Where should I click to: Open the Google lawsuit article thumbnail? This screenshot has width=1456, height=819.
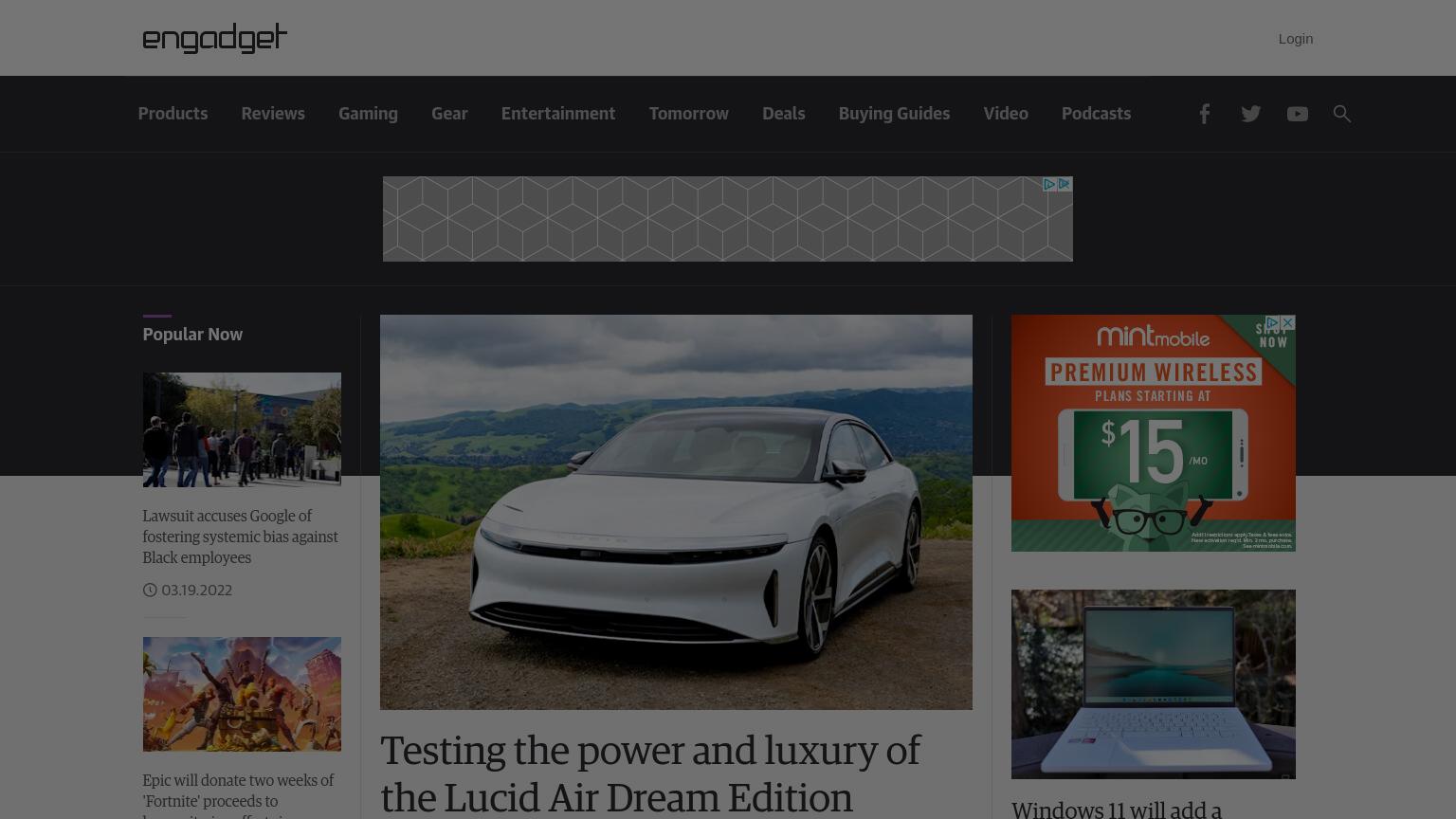coord(242,429)
